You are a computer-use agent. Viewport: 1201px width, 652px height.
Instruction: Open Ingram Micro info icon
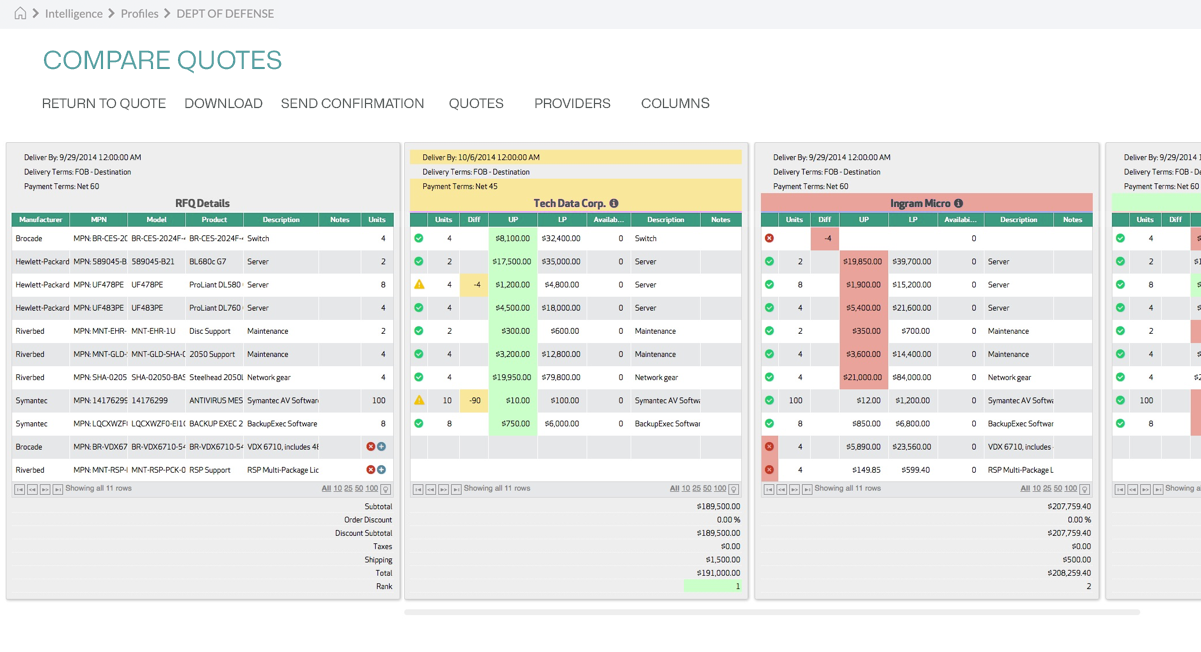tap(958, 204)
